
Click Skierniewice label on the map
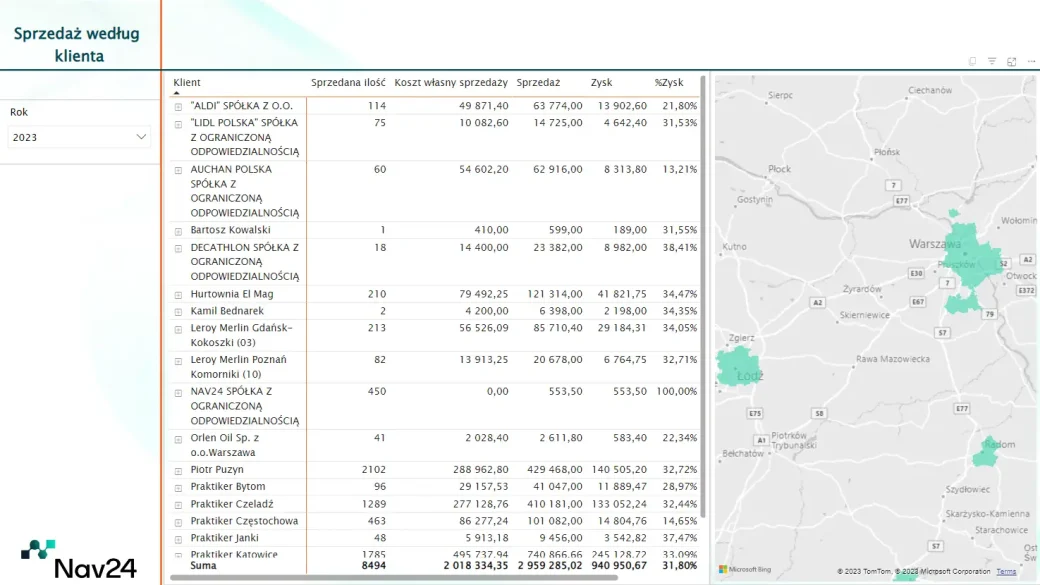865,315
